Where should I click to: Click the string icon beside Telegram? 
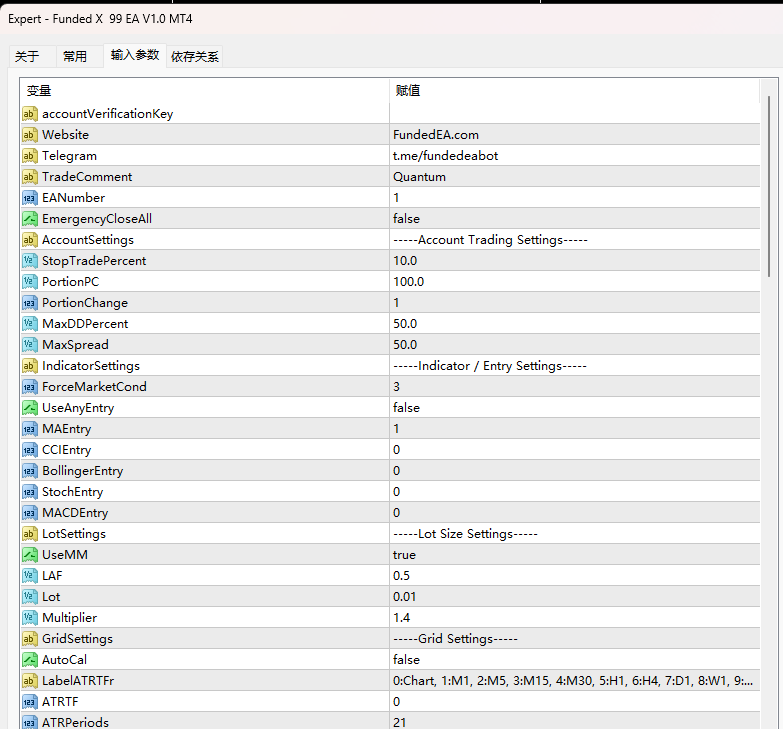29,156
